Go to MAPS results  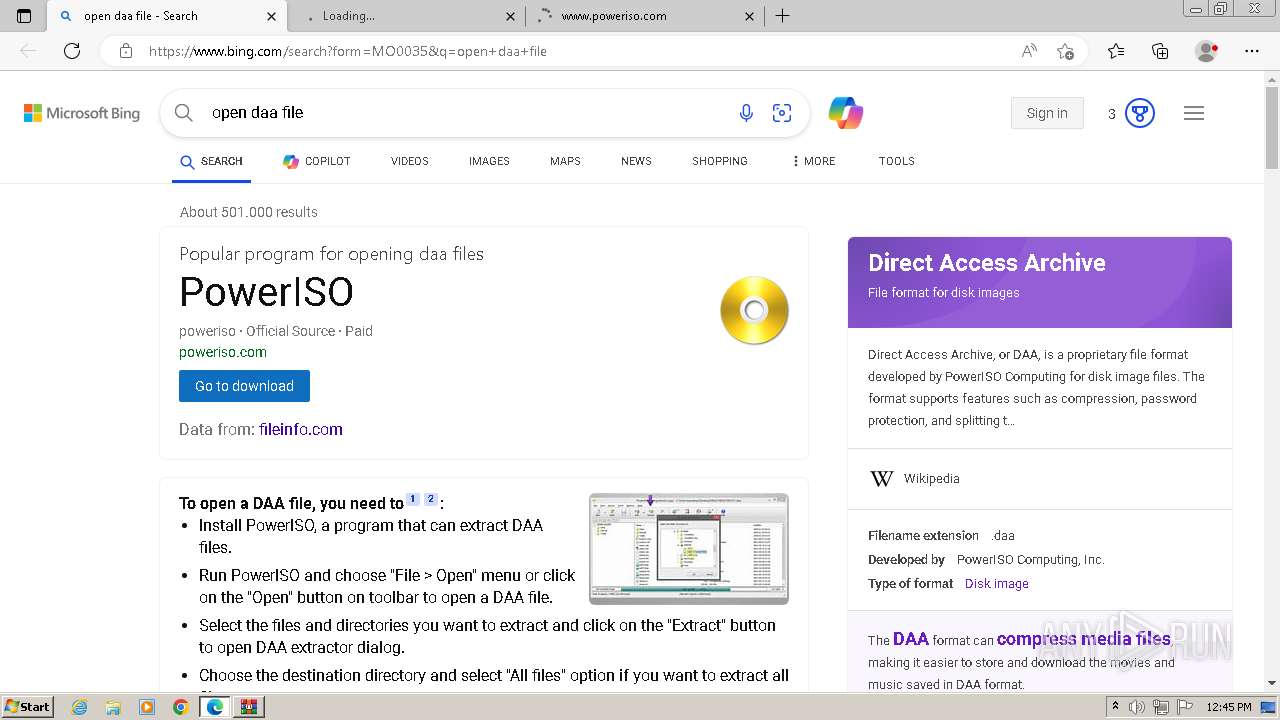click(x=565, y=161)
